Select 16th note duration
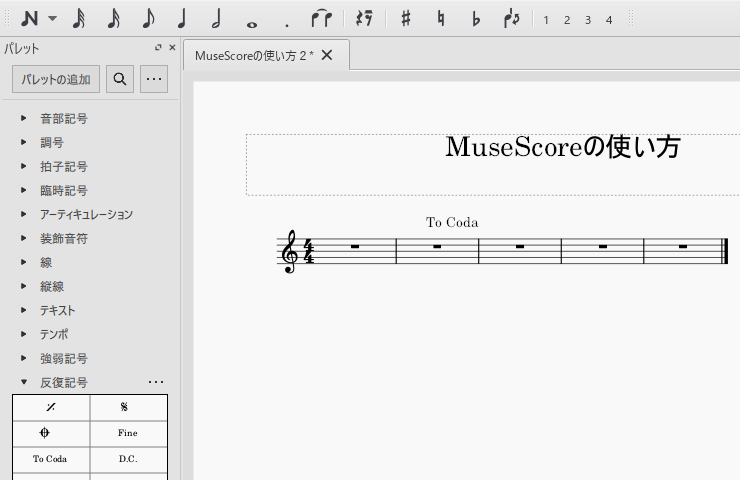Screen dimensions: 740x480 (114, 19)
